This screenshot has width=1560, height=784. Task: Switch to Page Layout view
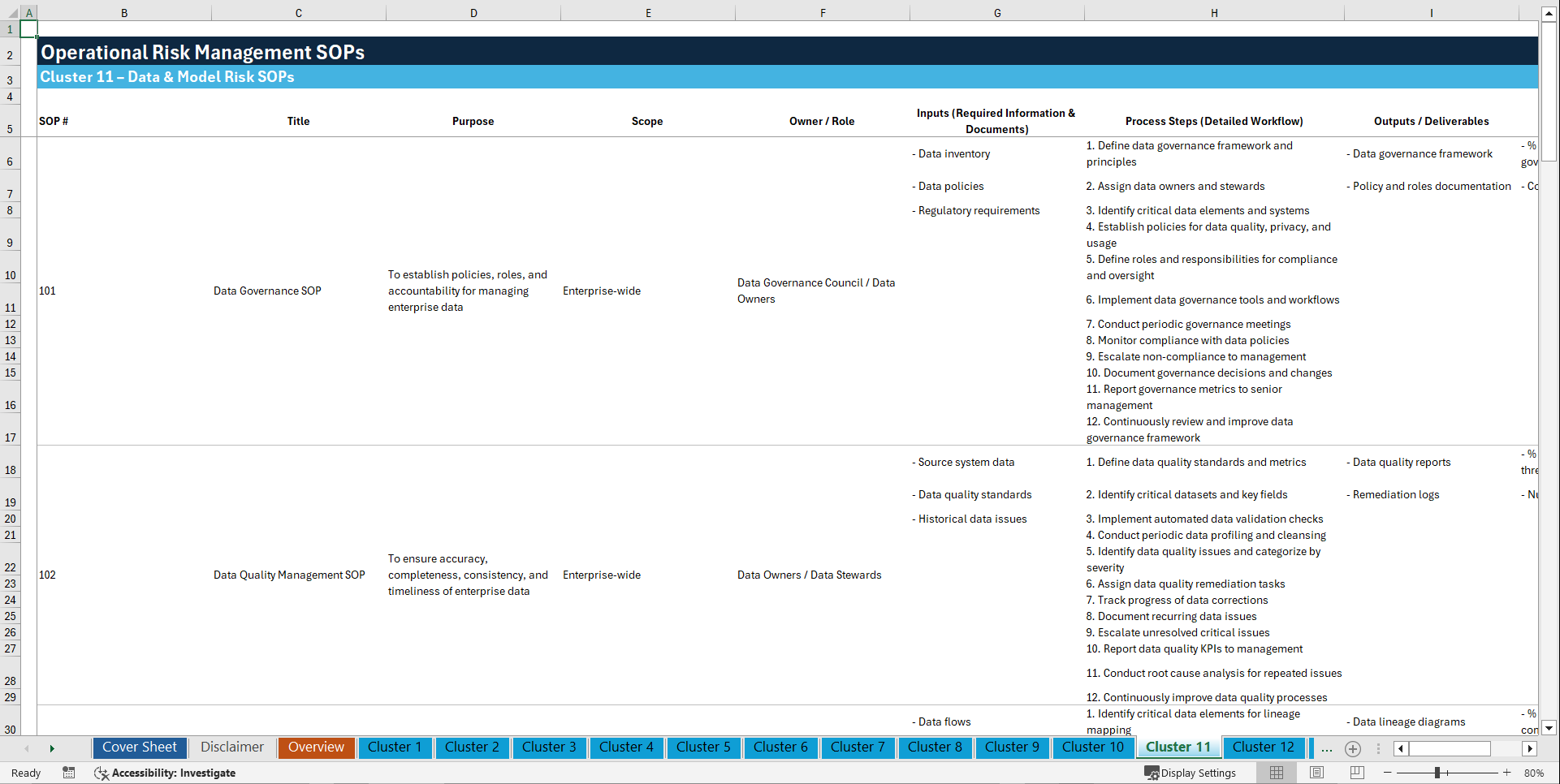(1316, 773)
